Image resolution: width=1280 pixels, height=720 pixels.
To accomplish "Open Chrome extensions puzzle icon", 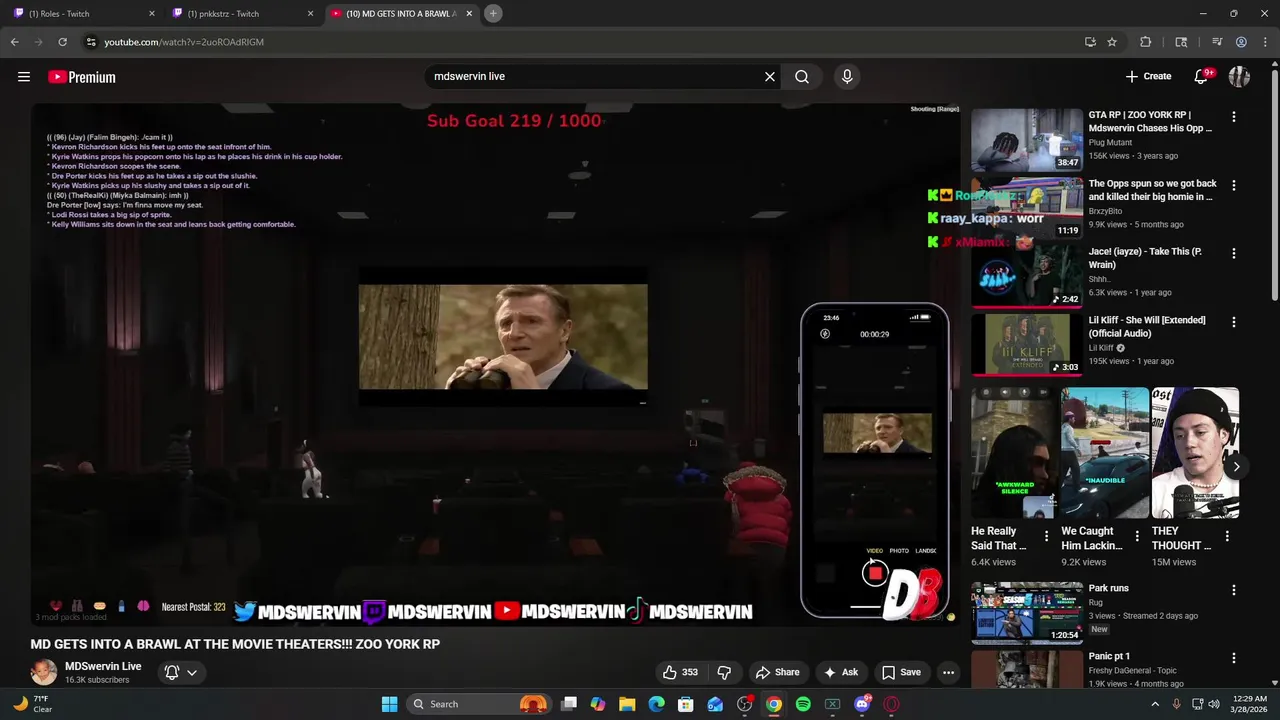I will pyautogui.click(x=1146, y=42).
